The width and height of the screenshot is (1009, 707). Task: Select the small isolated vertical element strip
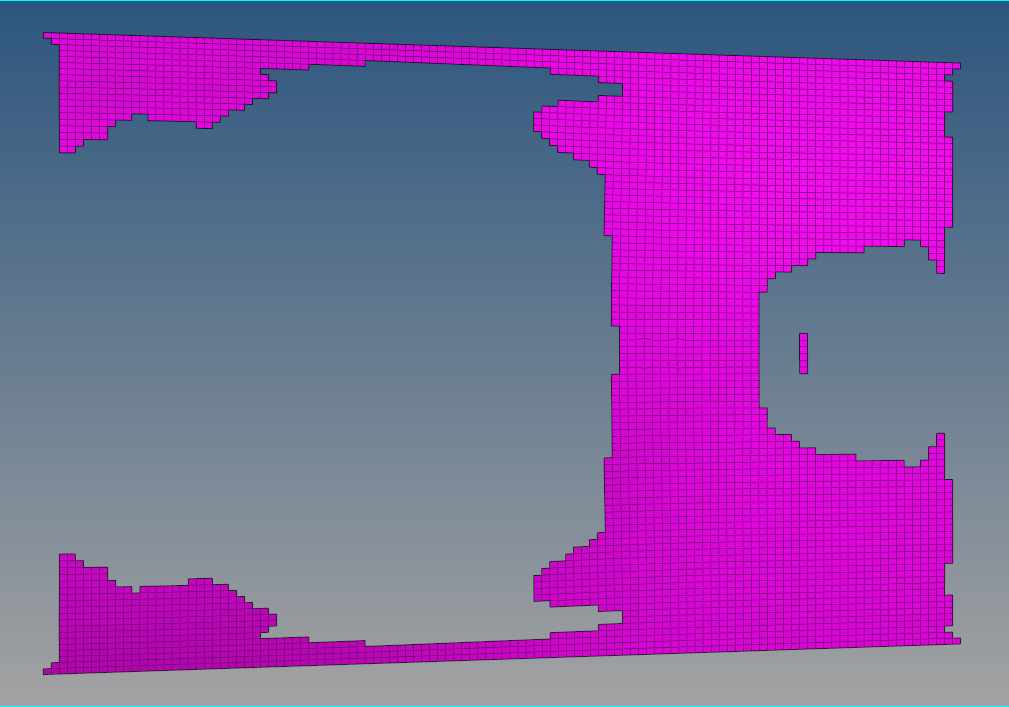click(803, 353)
